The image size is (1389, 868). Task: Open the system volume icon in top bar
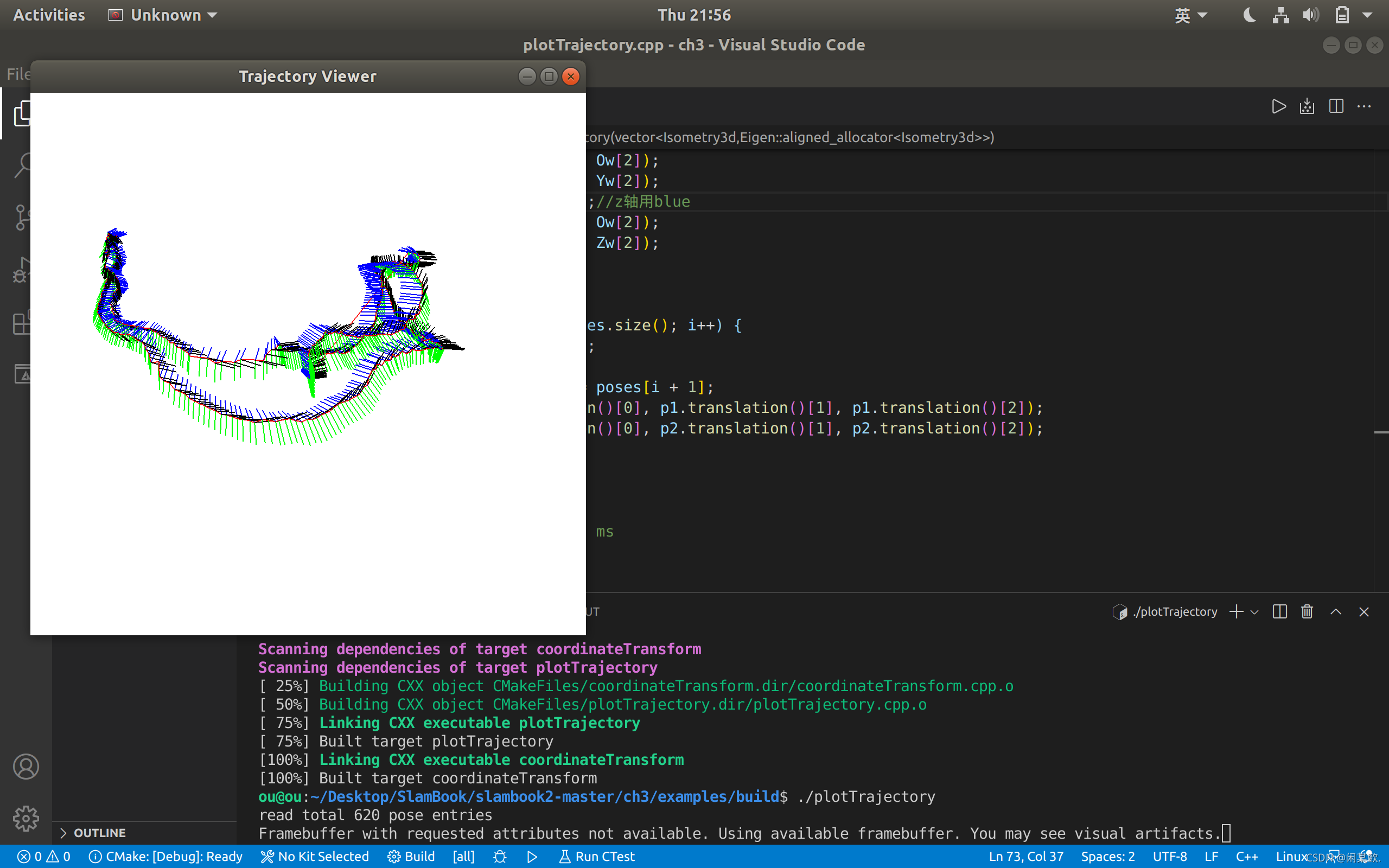[x=1310, y=15]
